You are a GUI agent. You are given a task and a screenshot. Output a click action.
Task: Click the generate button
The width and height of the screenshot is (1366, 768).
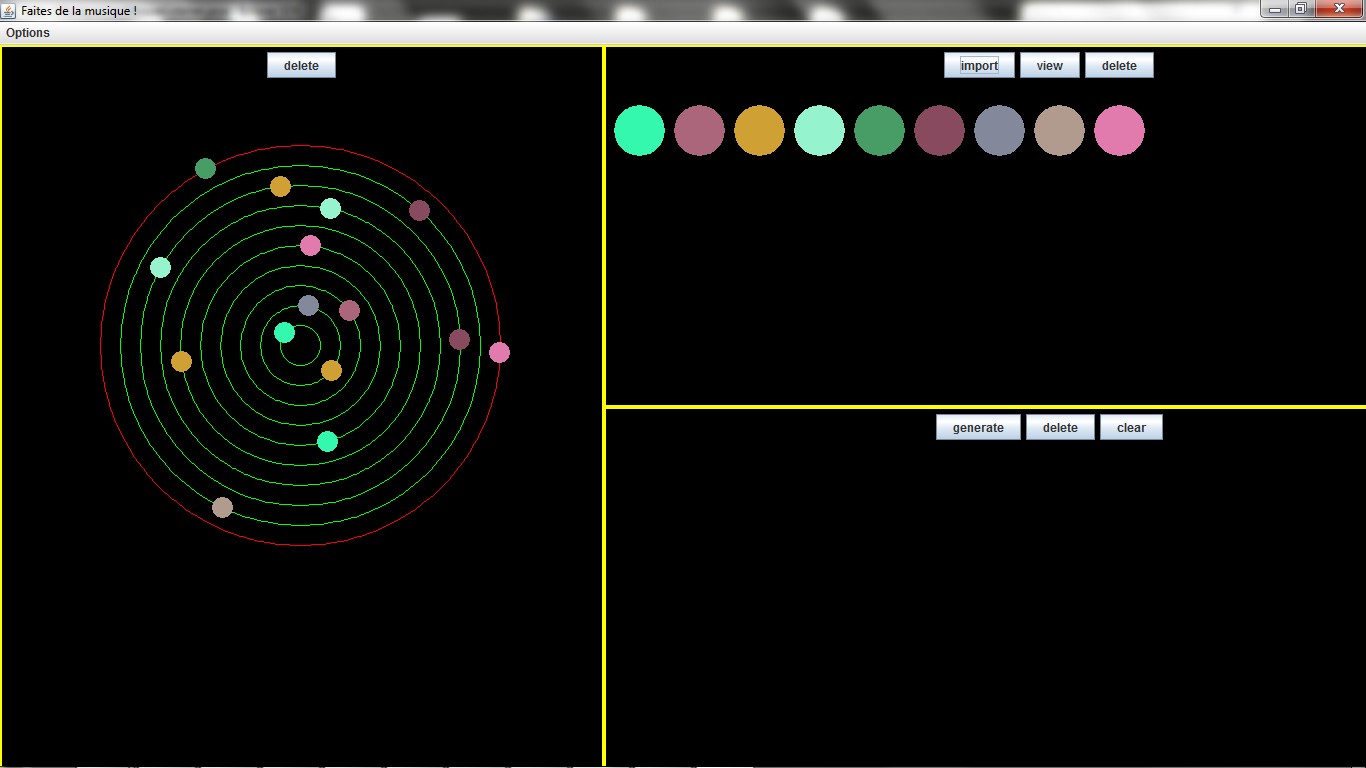[x=977, y=428]
